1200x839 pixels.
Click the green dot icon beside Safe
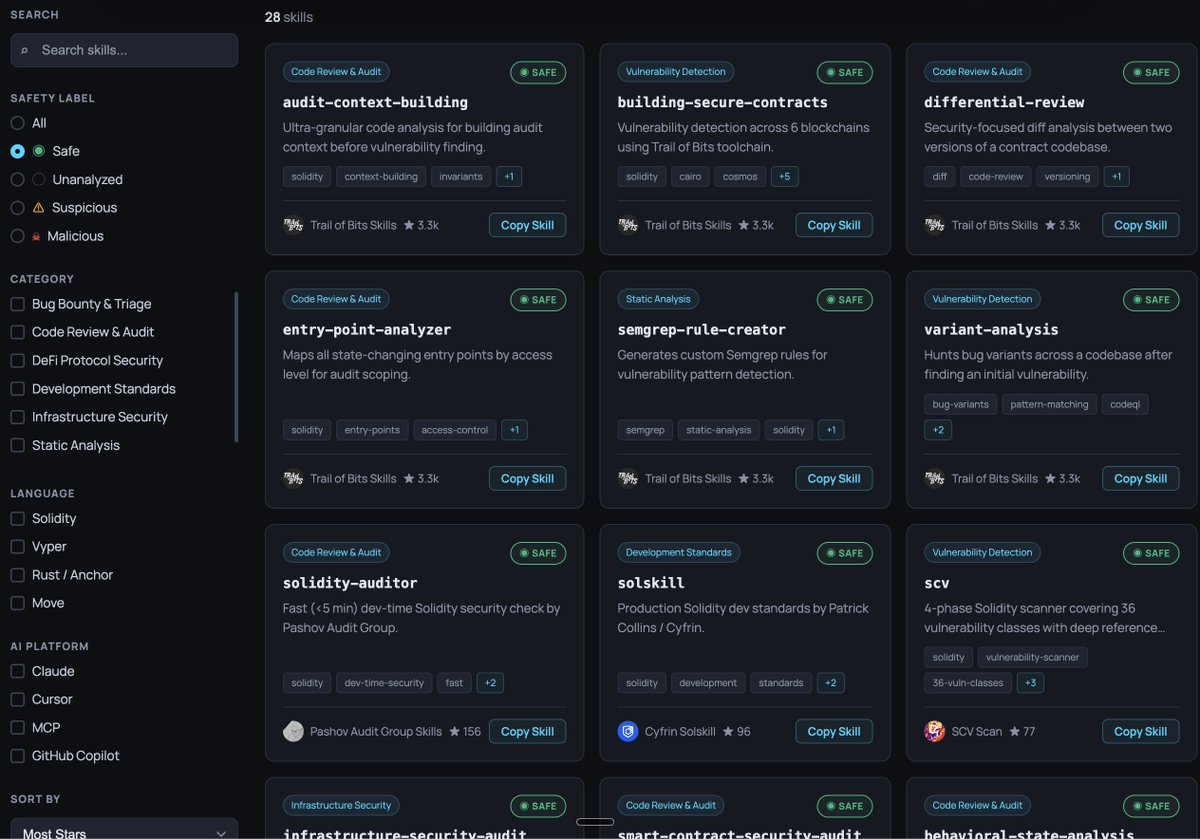click(x=39, y=151)
